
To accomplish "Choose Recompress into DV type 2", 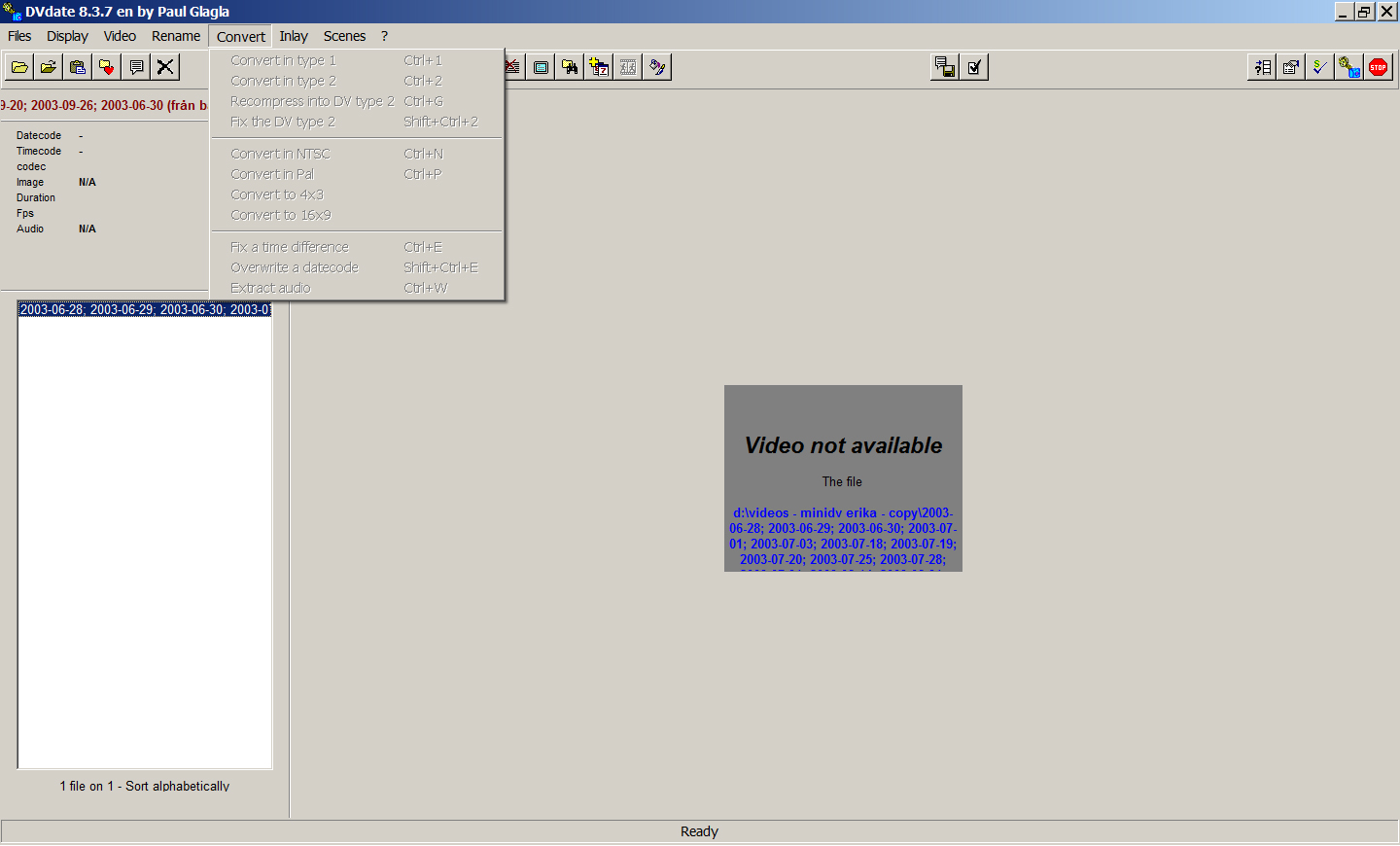I will (357, 101).
